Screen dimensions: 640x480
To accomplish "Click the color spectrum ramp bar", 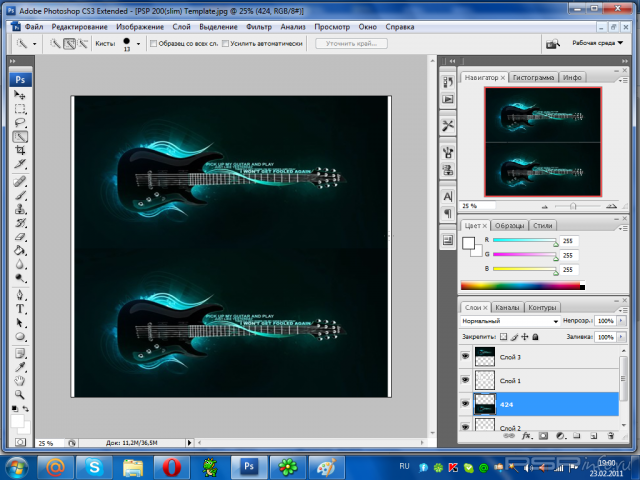I will [x=520, y=287].
